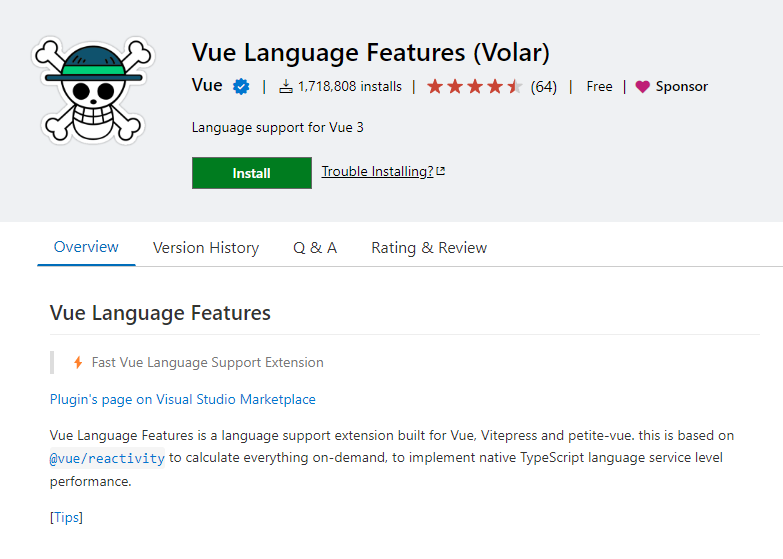Click the Volar skull extension logo
The image size is (783, 559).
click(93, 90)
